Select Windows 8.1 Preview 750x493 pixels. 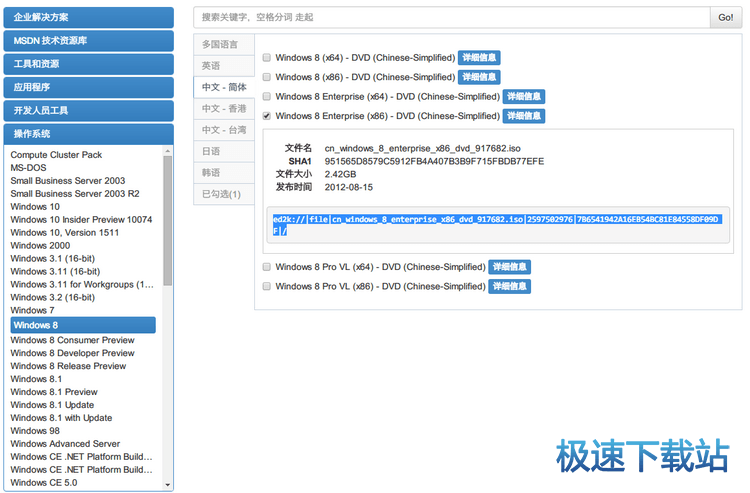(x=54, y=392)
